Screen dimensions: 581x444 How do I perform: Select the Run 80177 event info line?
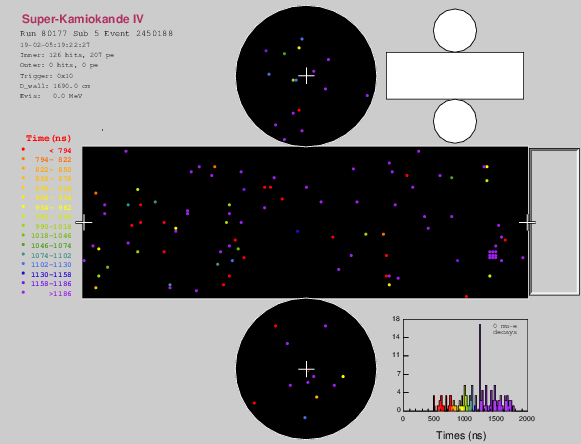pos(97,33)
